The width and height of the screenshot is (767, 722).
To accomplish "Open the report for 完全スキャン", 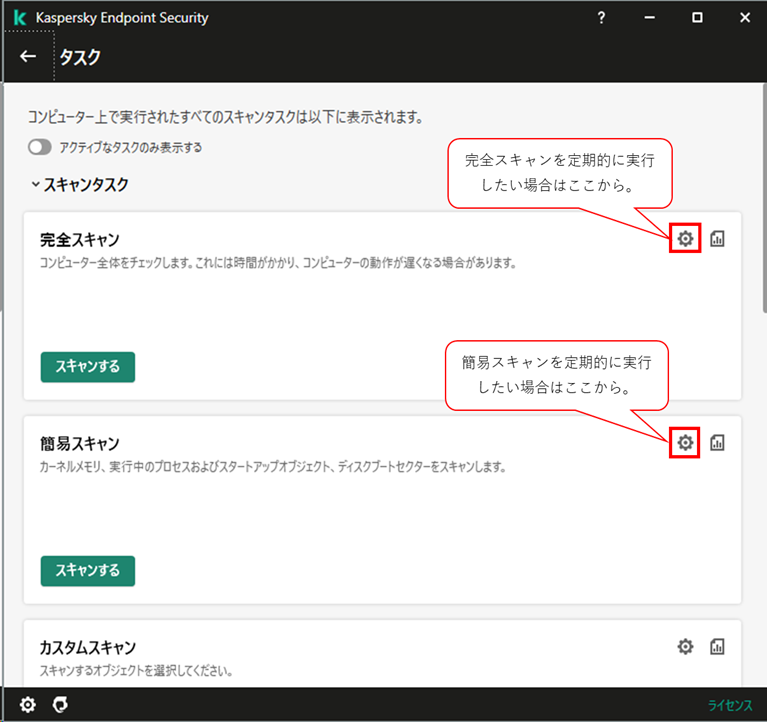I will pos(717,238).
